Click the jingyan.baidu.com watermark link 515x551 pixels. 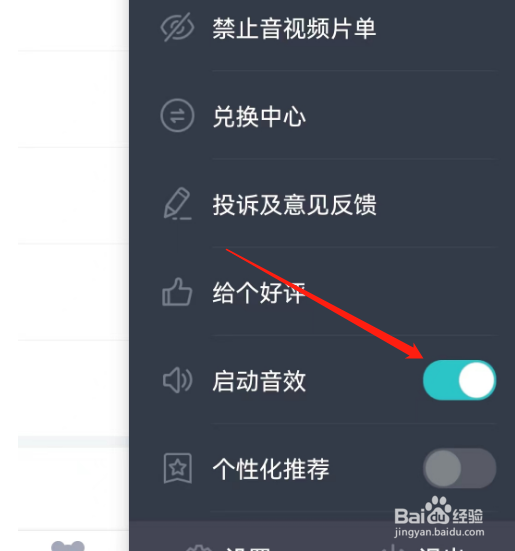click(439, 532)
